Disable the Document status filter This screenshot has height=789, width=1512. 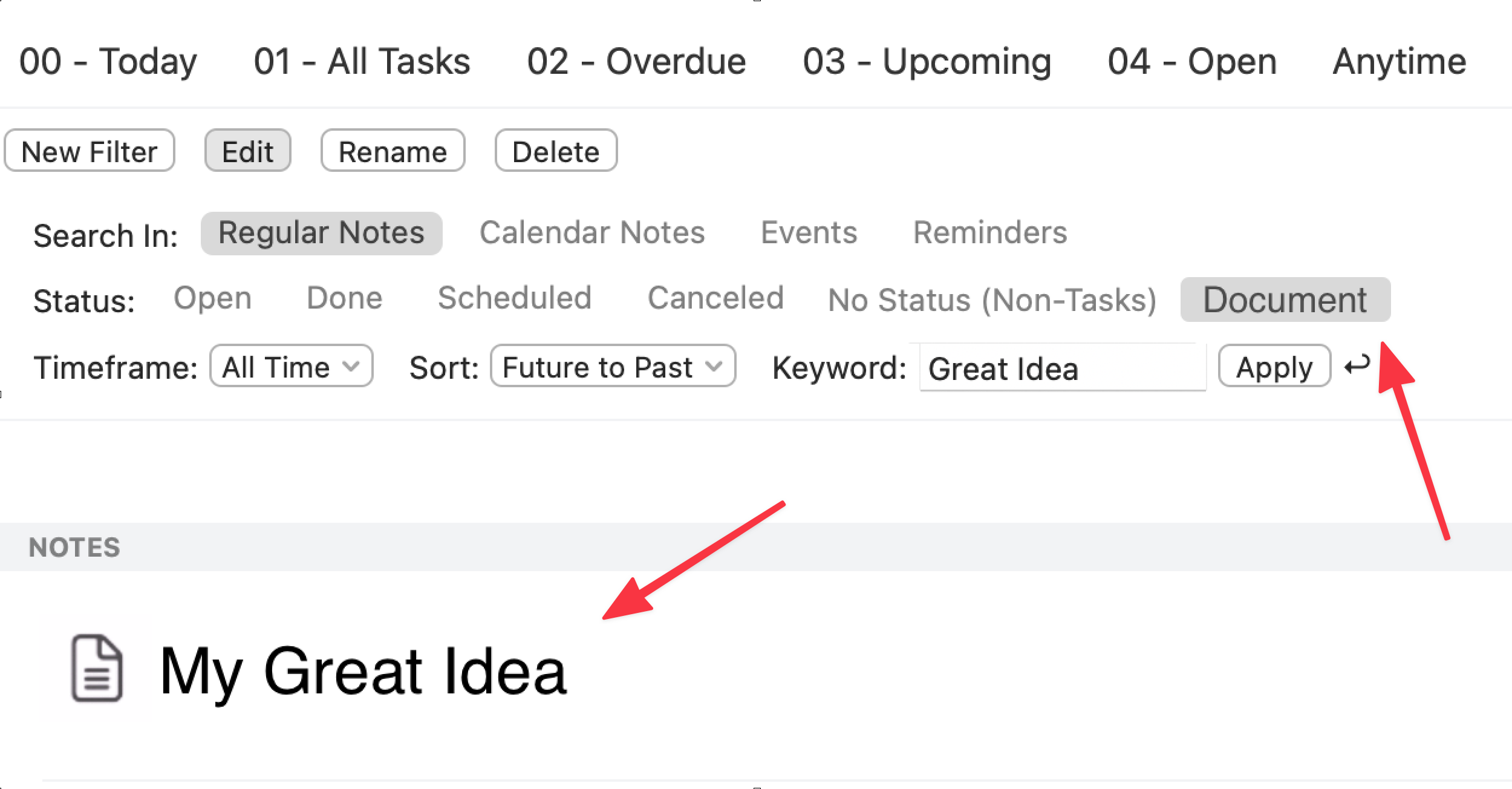(x=1285, y=300)
